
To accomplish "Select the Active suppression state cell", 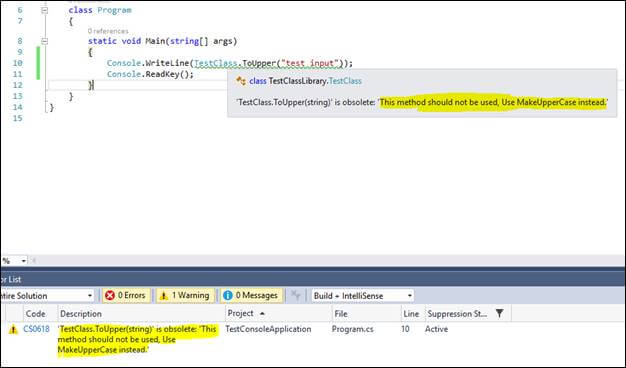I will (436, 329).
